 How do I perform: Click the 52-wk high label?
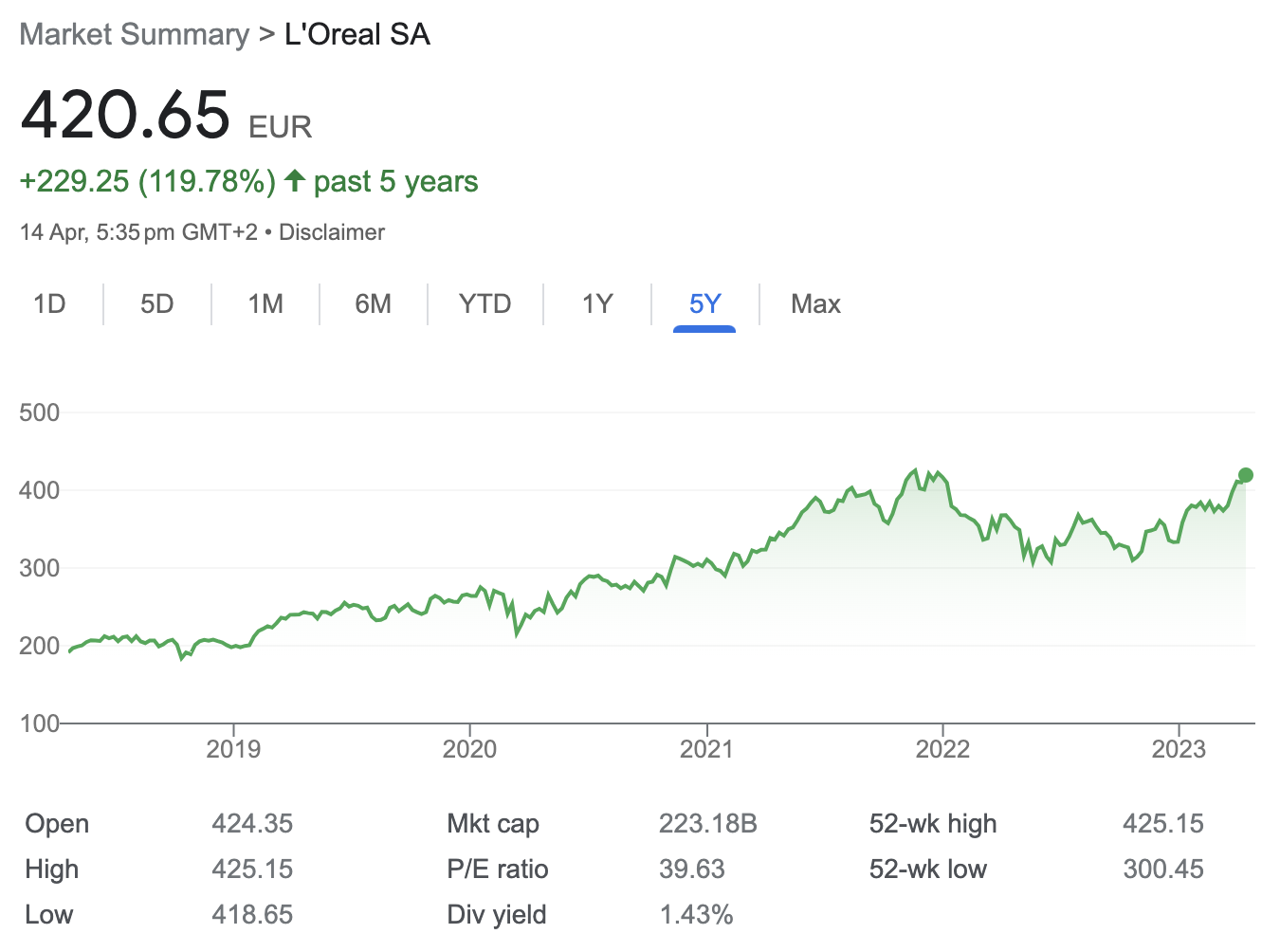[933, 824]
